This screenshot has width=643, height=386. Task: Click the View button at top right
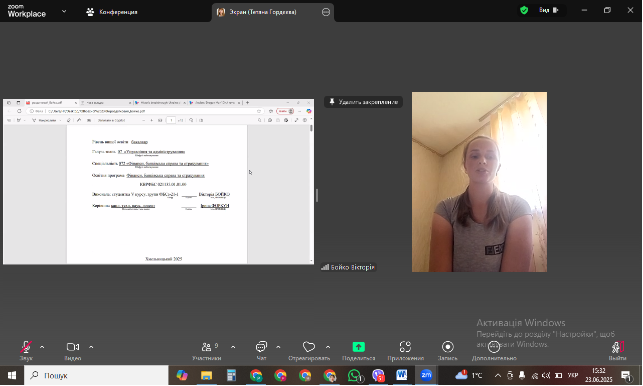point(549,10)
